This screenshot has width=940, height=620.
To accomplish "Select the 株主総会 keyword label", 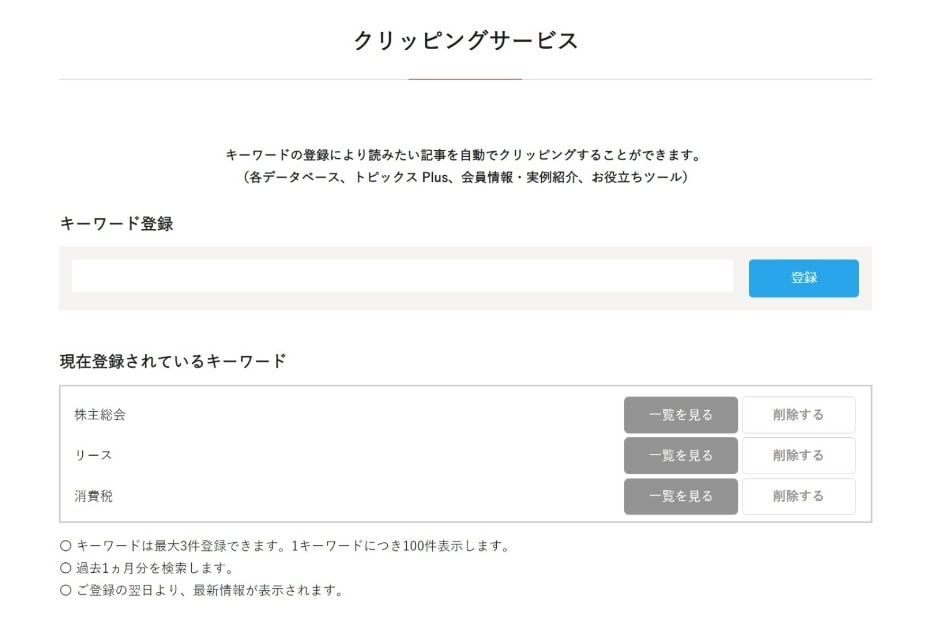I will [x=100, y=415].
